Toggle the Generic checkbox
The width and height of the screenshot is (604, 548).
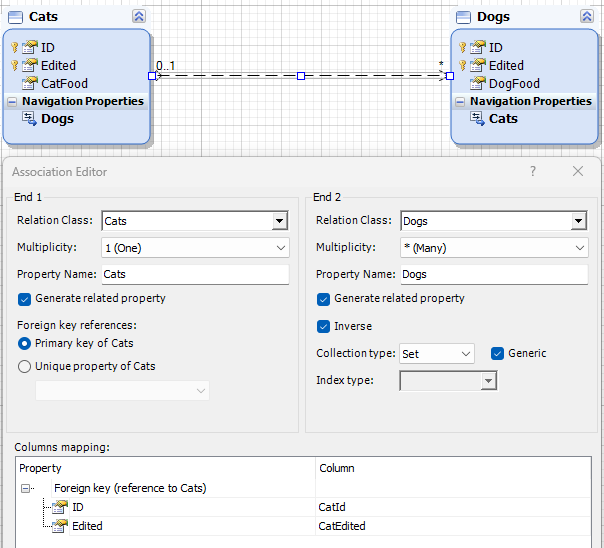click(x=498, y=353)
